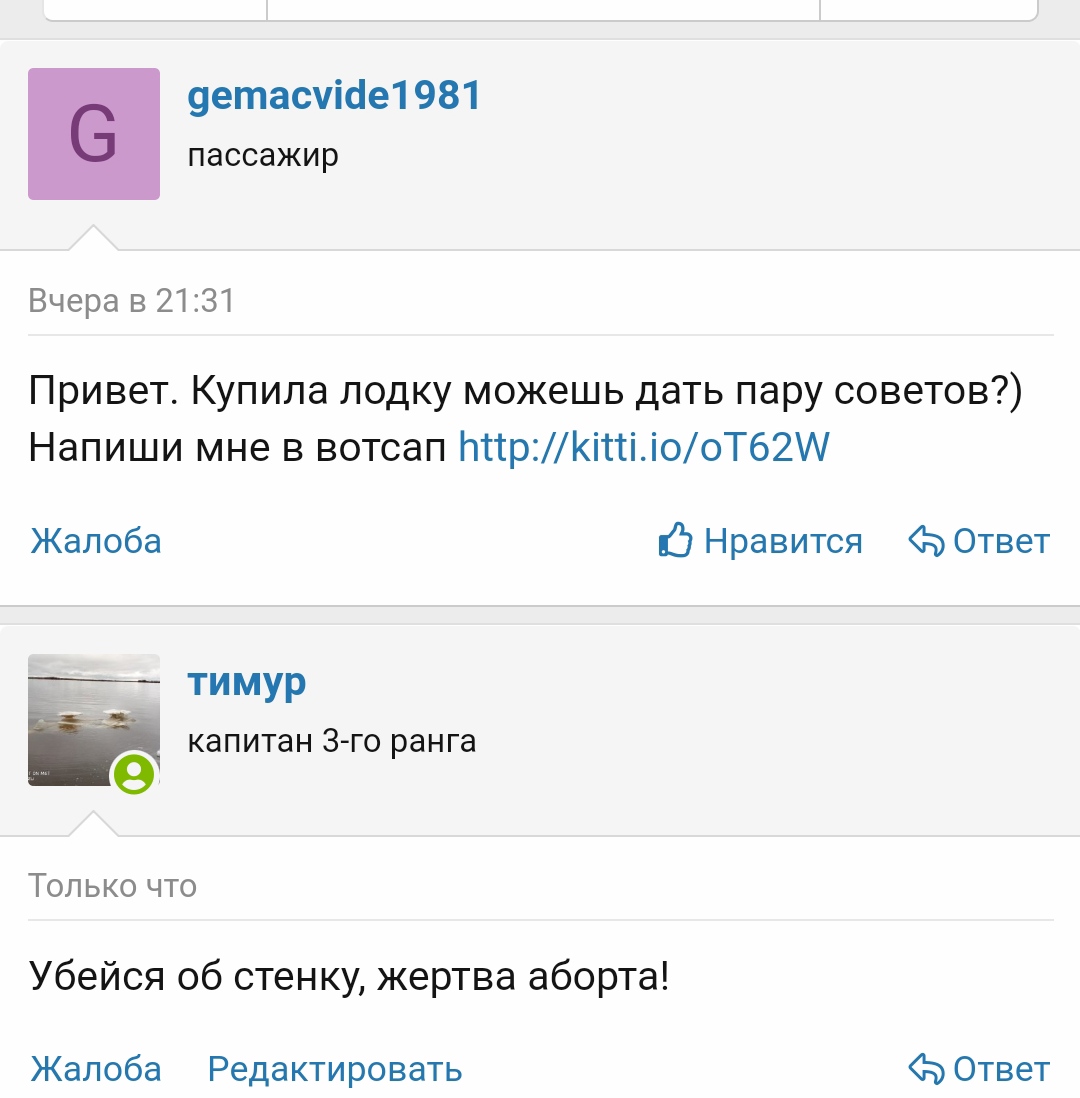Like the post via the Нравится label

782,541
